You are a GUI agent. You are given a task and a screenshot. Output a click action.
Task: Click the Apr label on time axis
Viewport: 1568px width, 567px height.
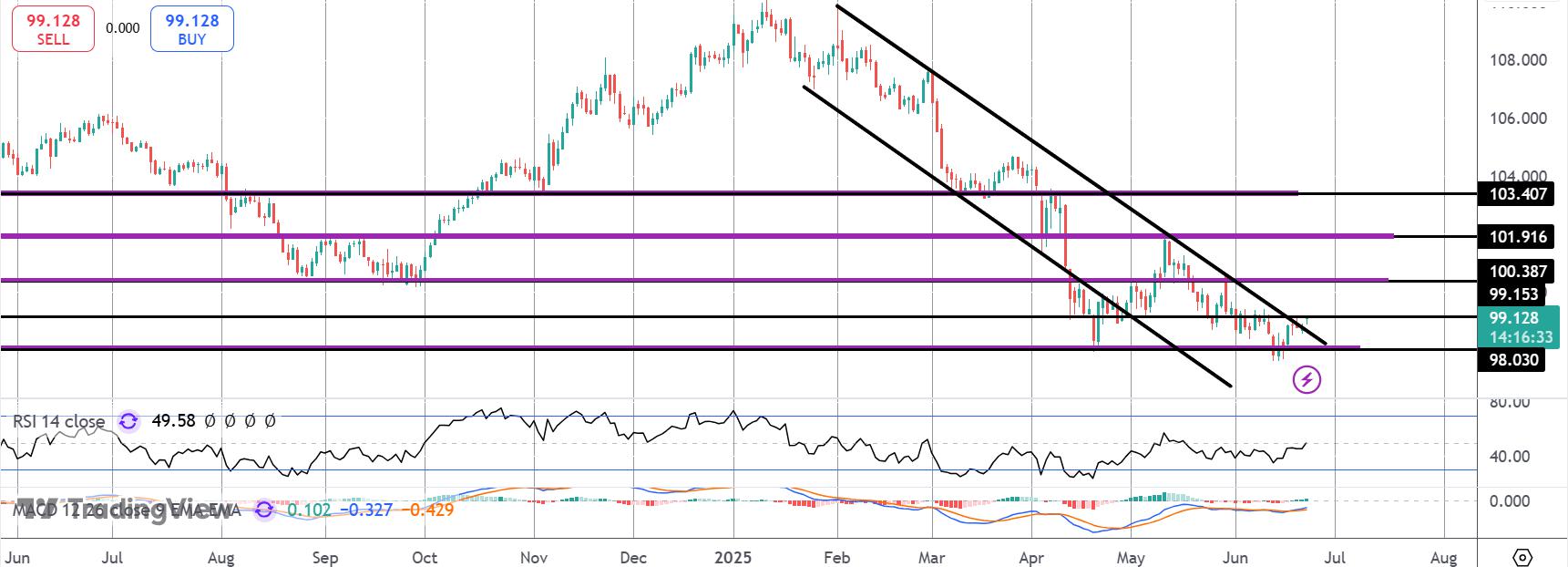coord(1031,558)
